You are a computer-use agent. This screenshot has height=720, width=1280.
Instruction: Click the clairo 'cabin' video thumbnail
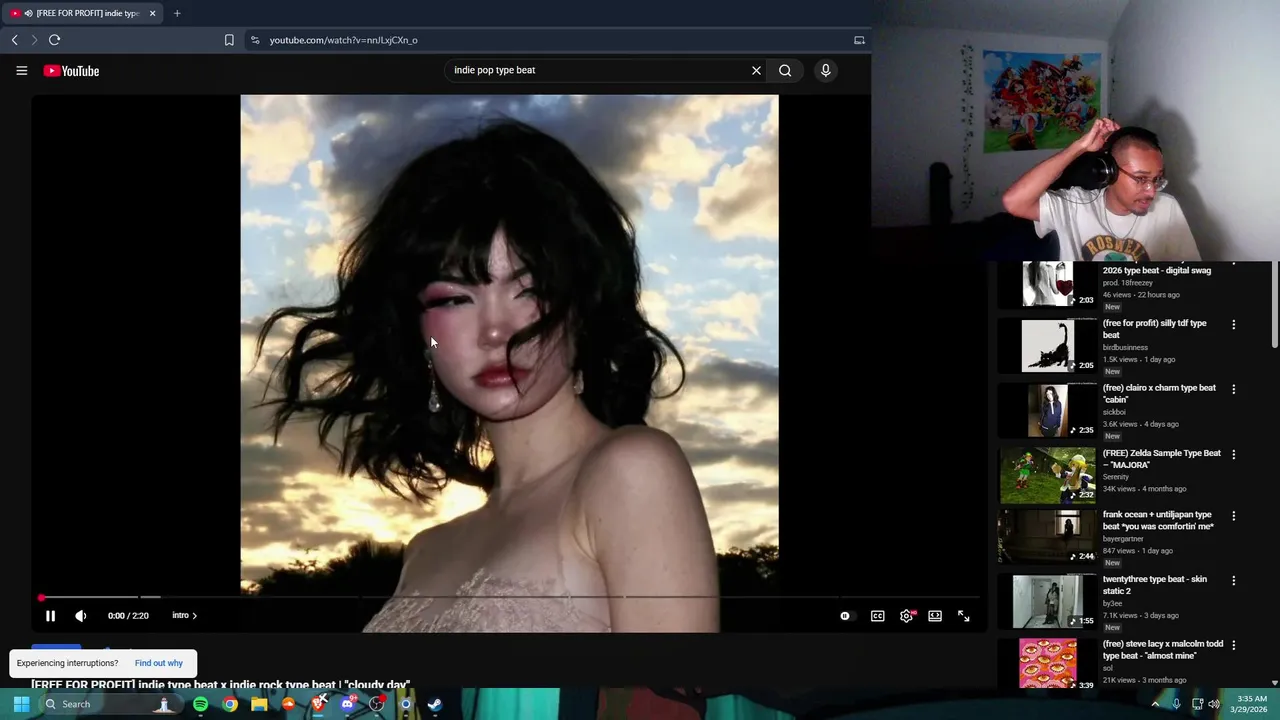click(1047, 410)
